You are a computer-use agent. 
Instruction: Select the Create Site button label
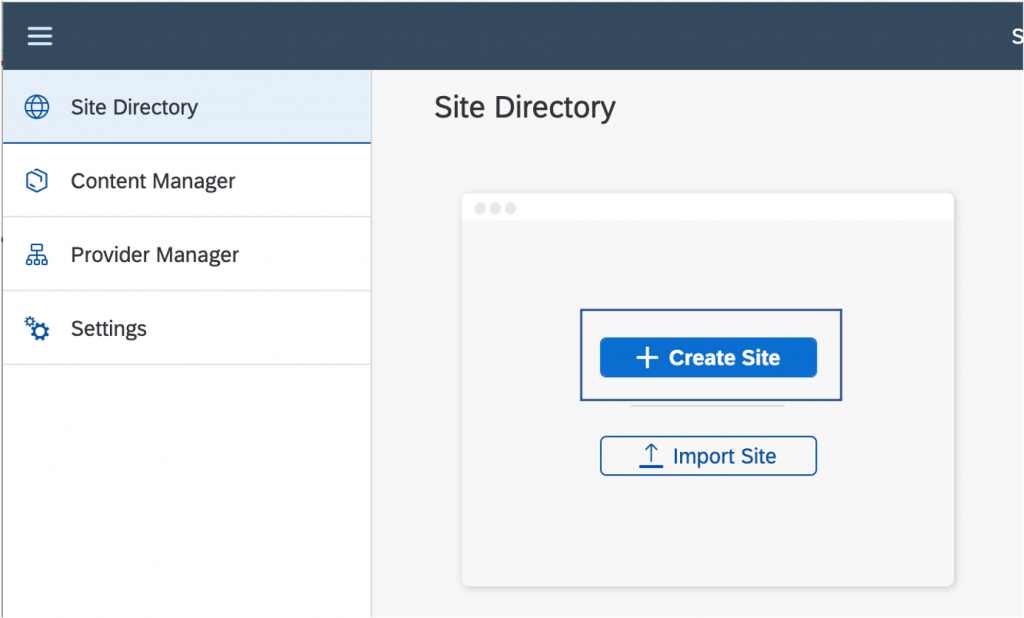tap(724, 357)
